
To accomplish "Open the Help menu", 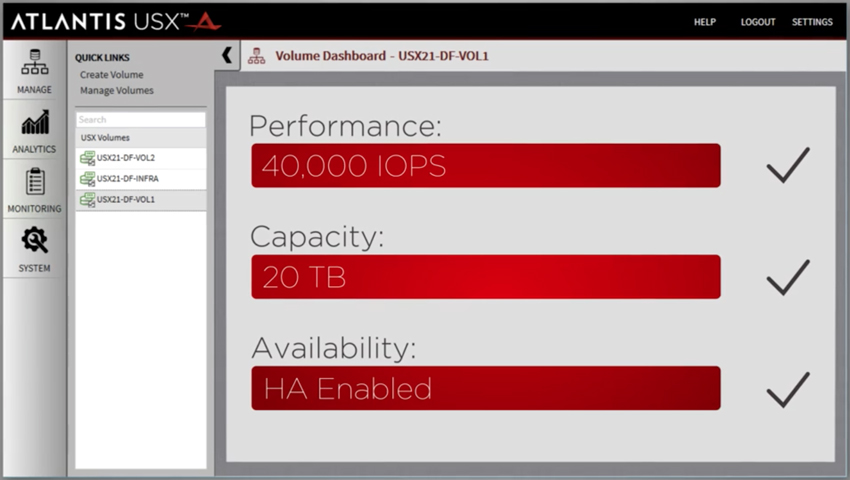I will [x=705, y=22].
